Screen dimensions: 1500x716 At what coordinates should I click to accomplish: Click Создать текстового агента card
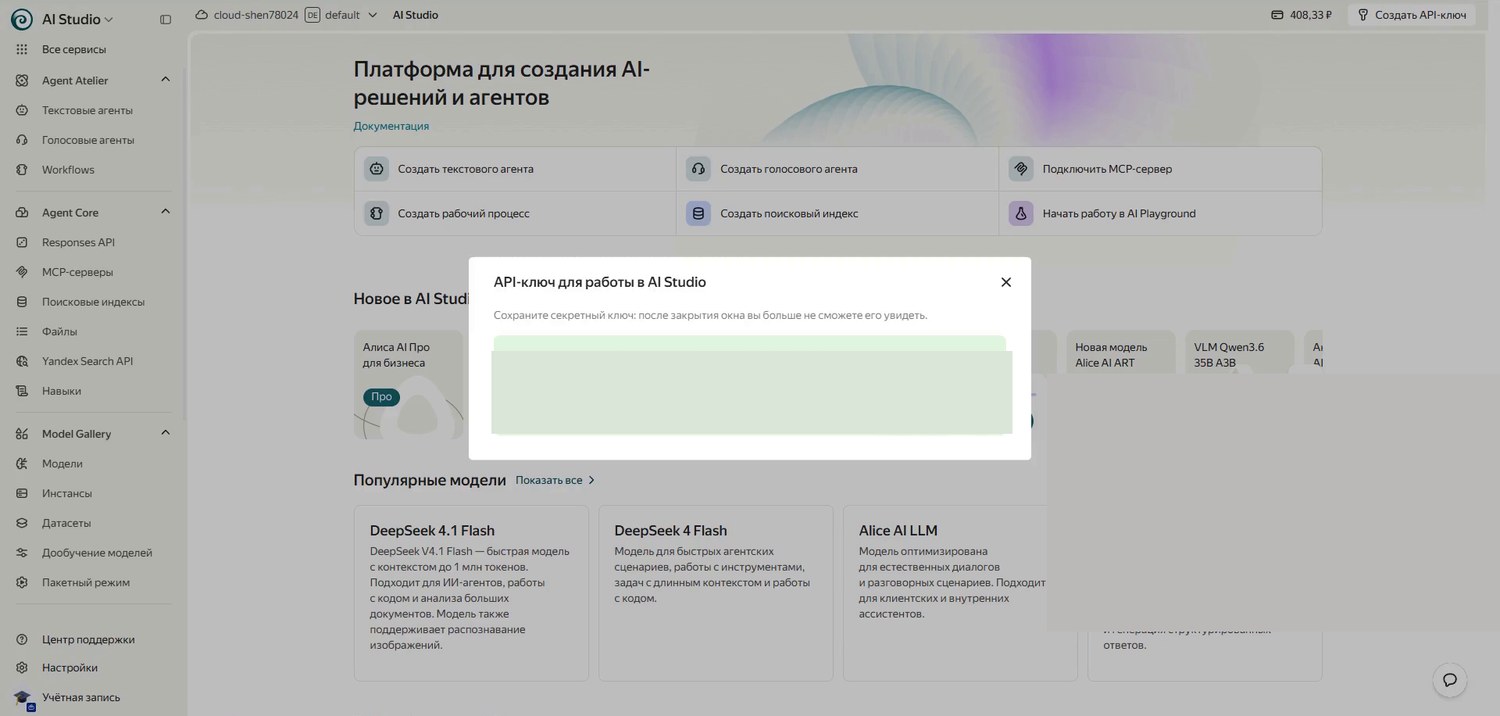(x=515, y=169)
